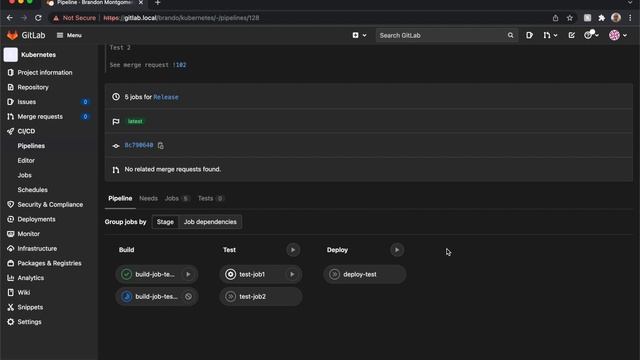Reload the page in browser
Screen dimensions: 640x360
[38, 18]
